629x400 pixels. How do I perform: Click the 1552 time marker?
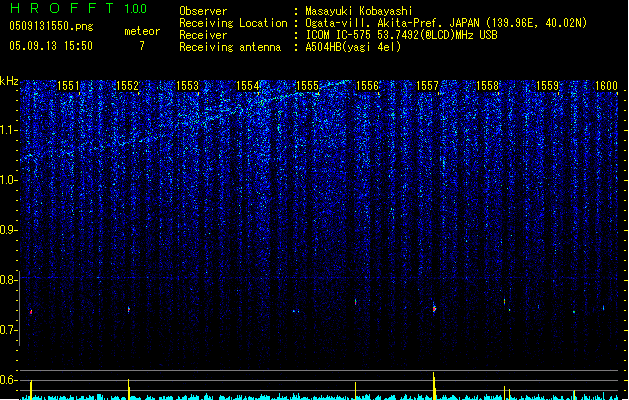coord(127,85)
